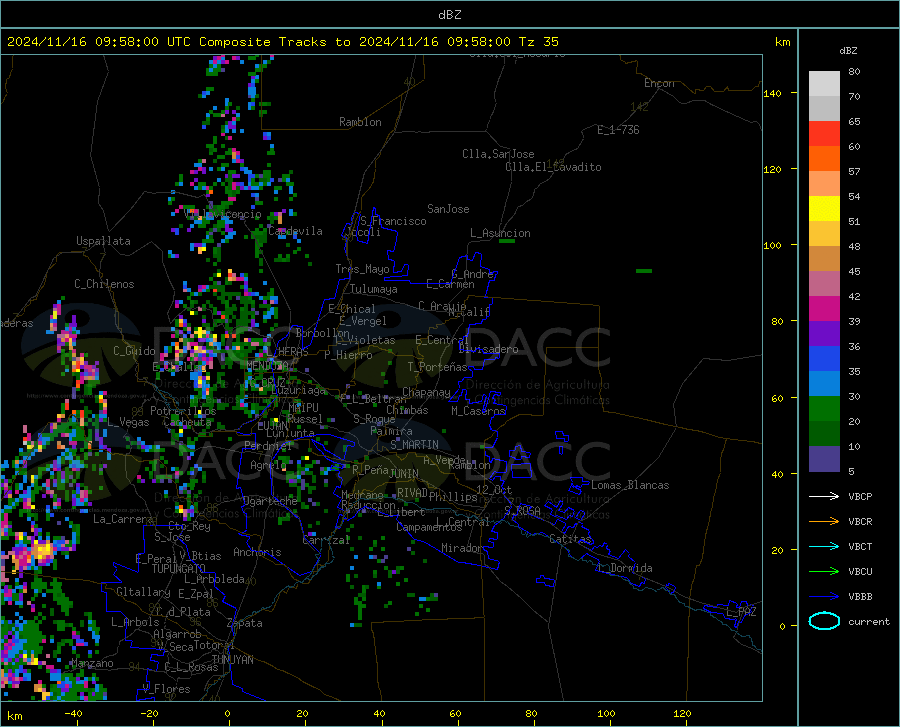Click the cyan 'current' ellipse icon
Image resolution: width=900 pixels, height=727 pixels.
(824, 621)
